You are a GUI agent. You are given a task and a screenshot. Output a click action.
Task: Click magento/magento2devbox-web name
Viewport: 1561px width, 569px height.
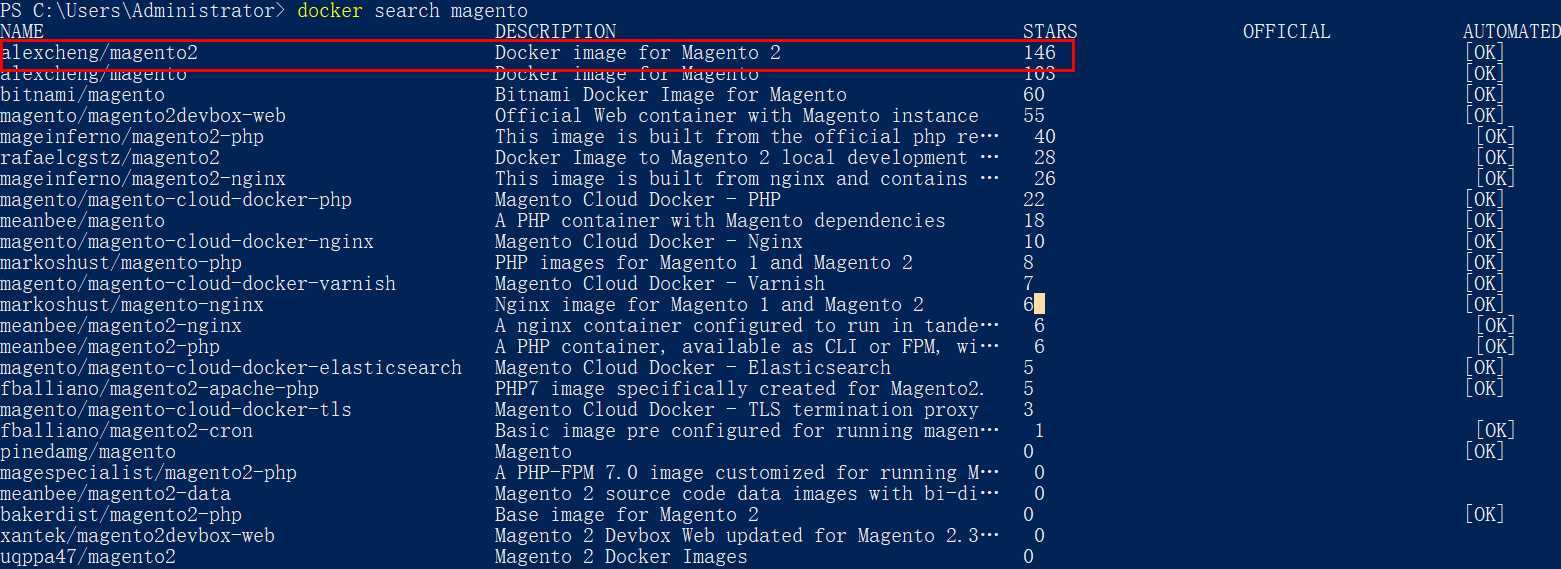click(143, 116)
